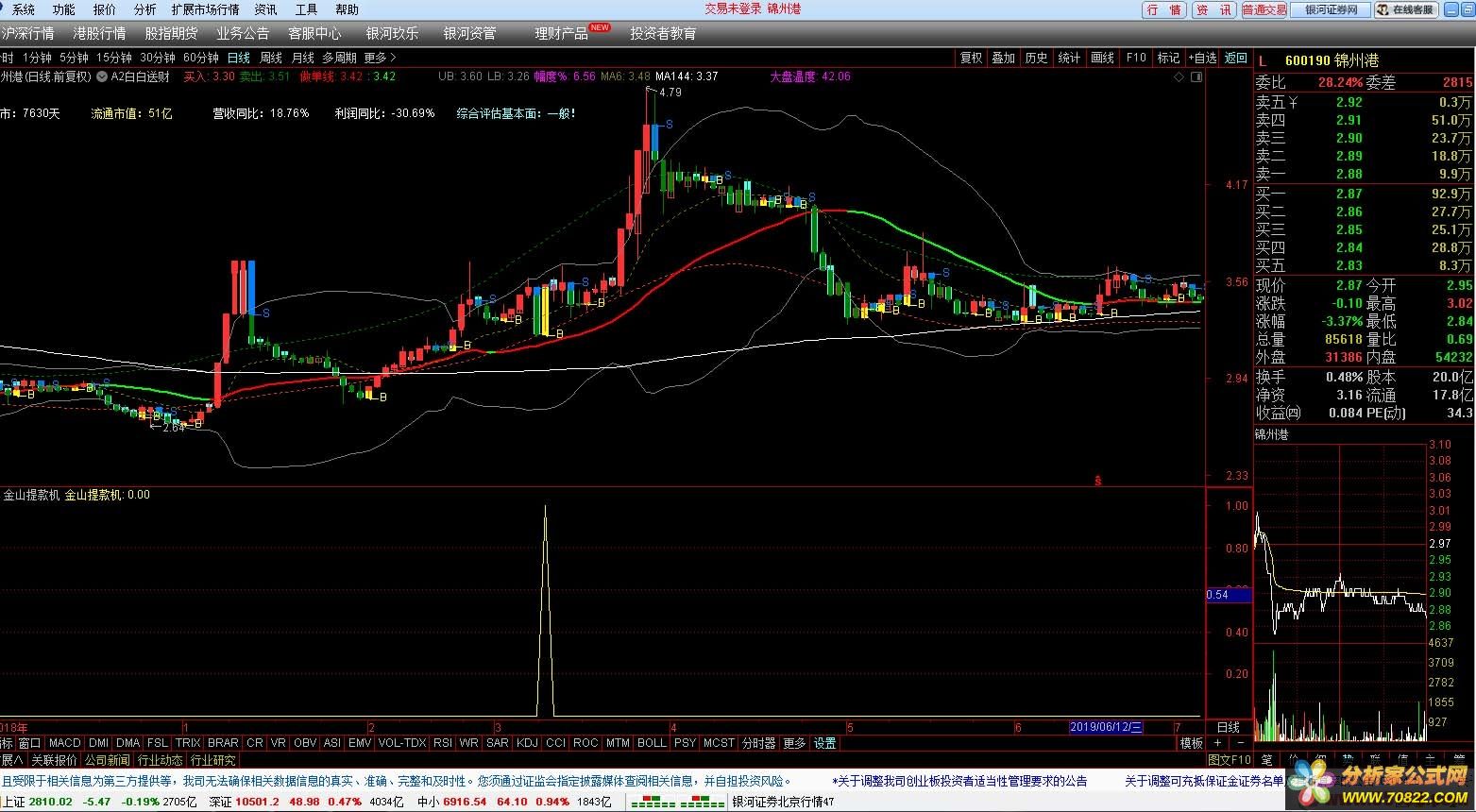Click the 金山提款机 sub-indicator label

click(x=31, y=495)
